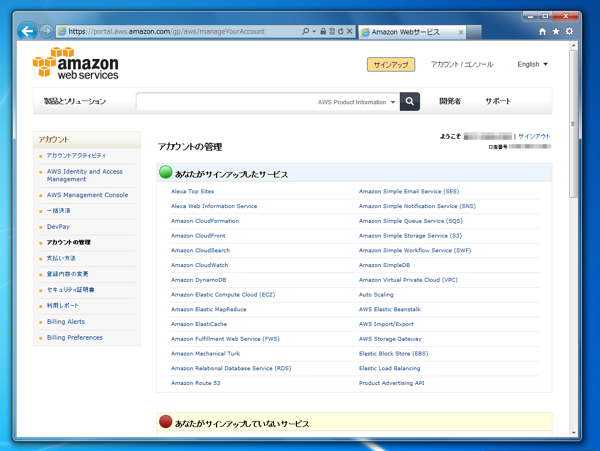This screenshot has width=600, height=451.
Task: Open the Amazon CloudWatch link
Action: point(199,265)
